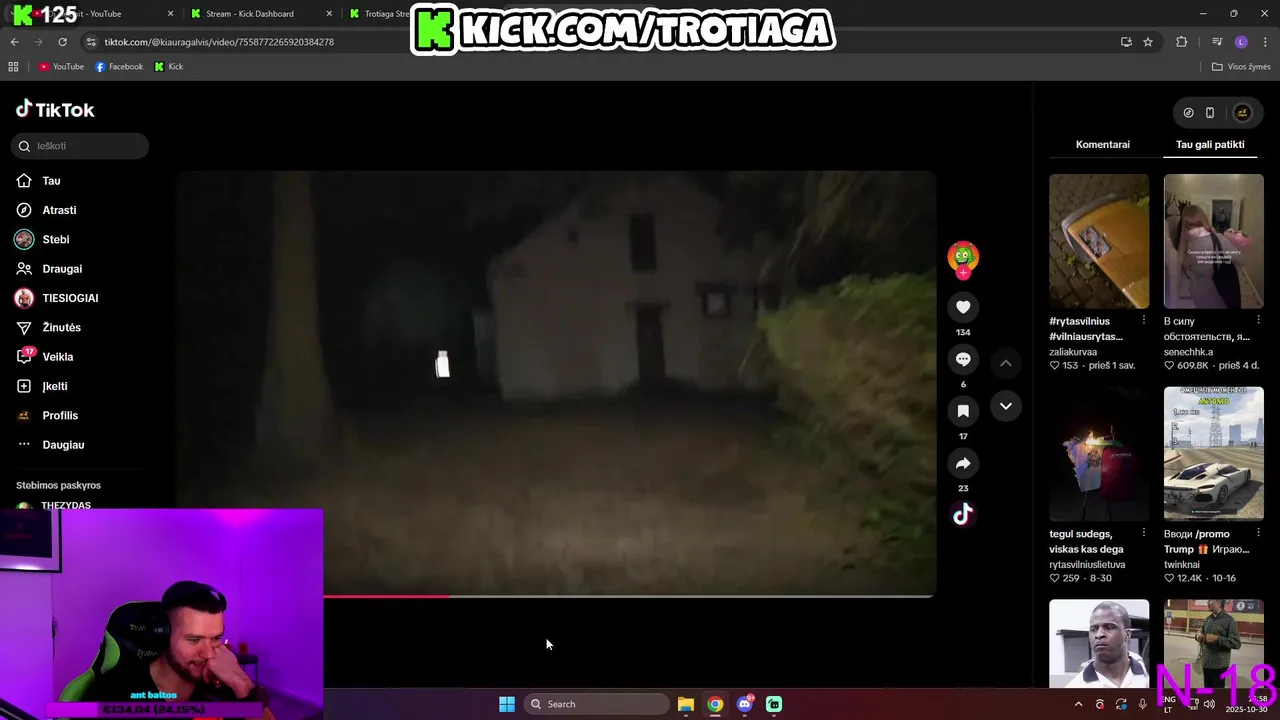This screenshot has width=1280, height=720.
Task: Switch to Trotiaga Stream browser tab
Action: point(378,14)
